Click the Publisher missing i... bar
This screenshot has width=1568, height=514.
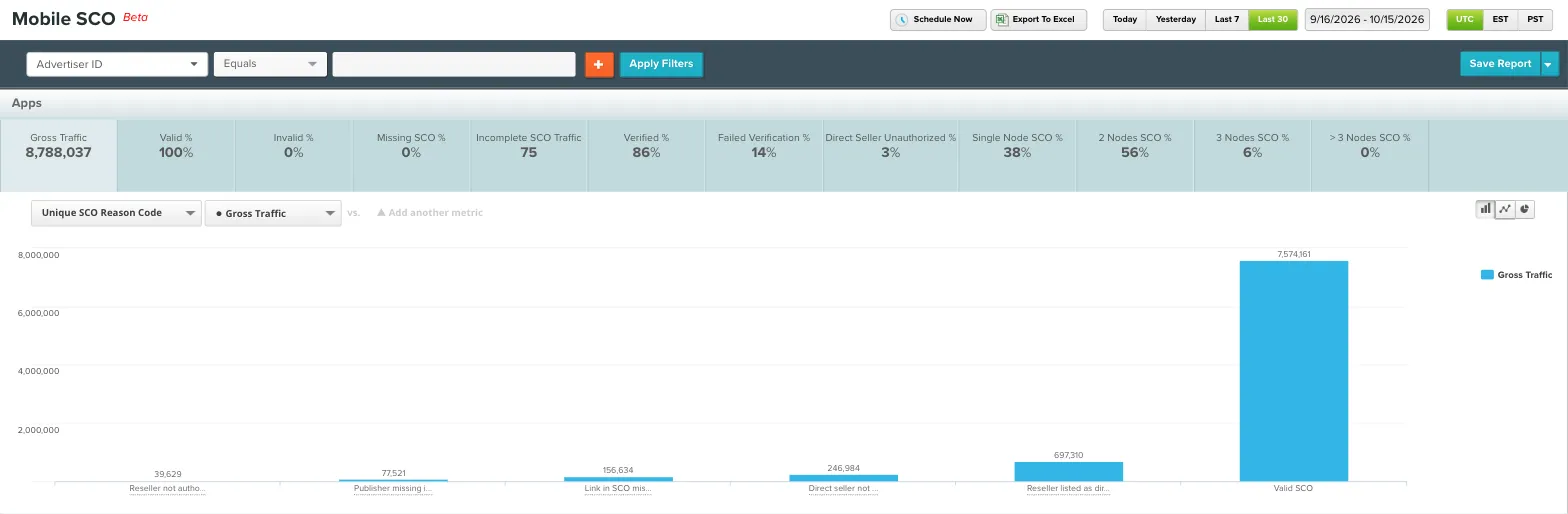(393, 480)
